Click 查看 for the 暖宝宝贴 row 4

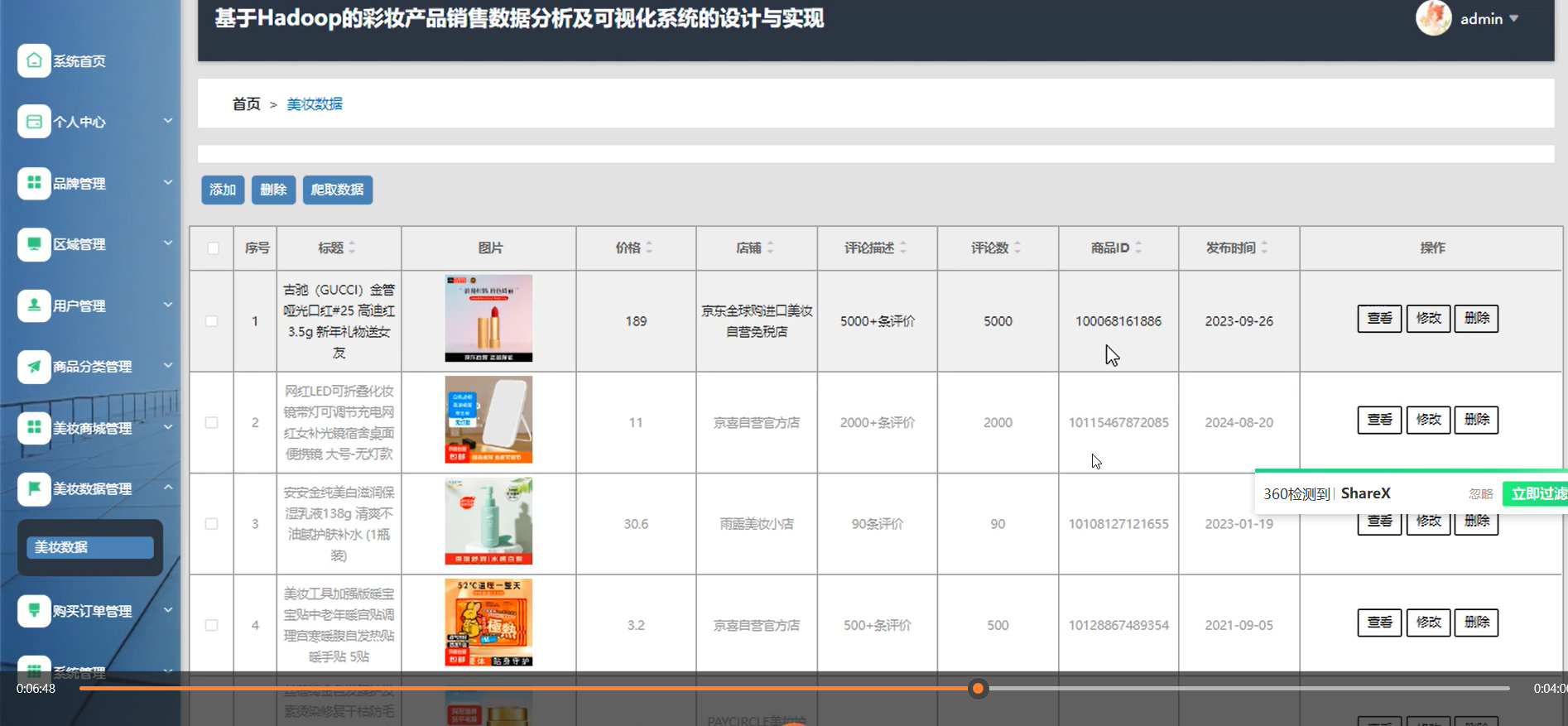[1379, 623]
